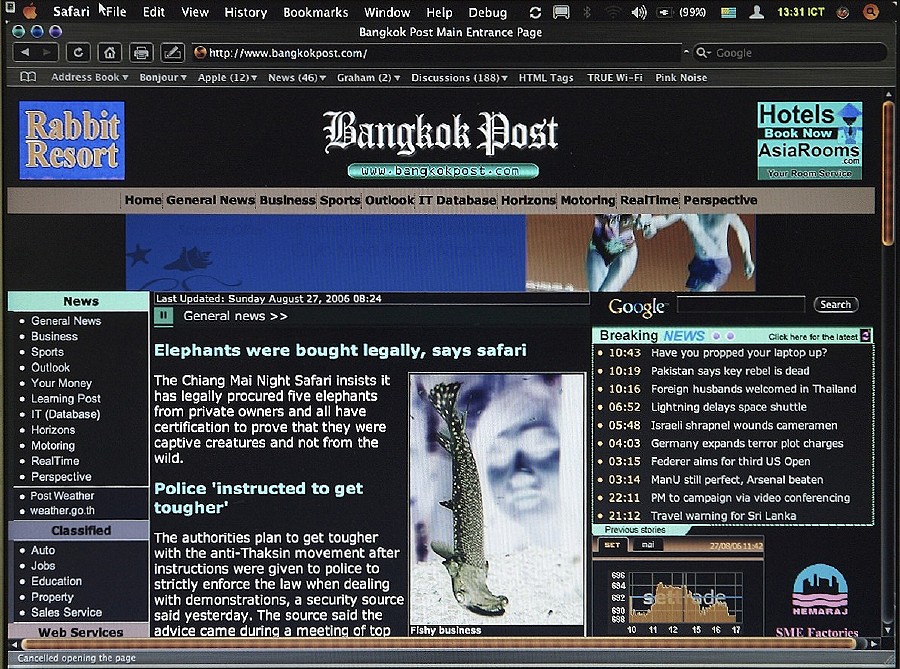
Task: Open 'Federer aims for third US Open'
Action: (731, 461)
